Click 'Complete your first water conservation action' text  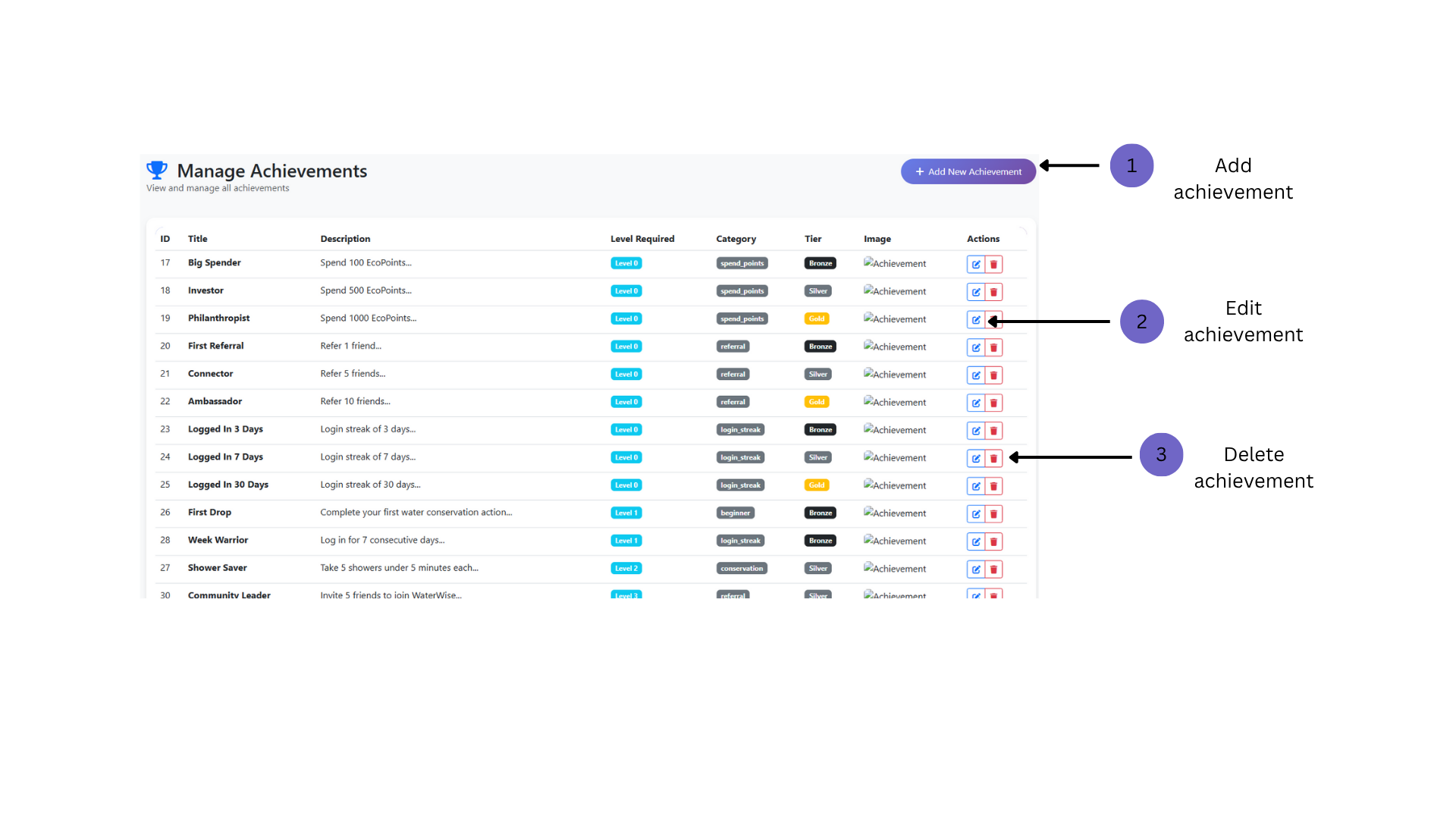(x=416, y=513)
